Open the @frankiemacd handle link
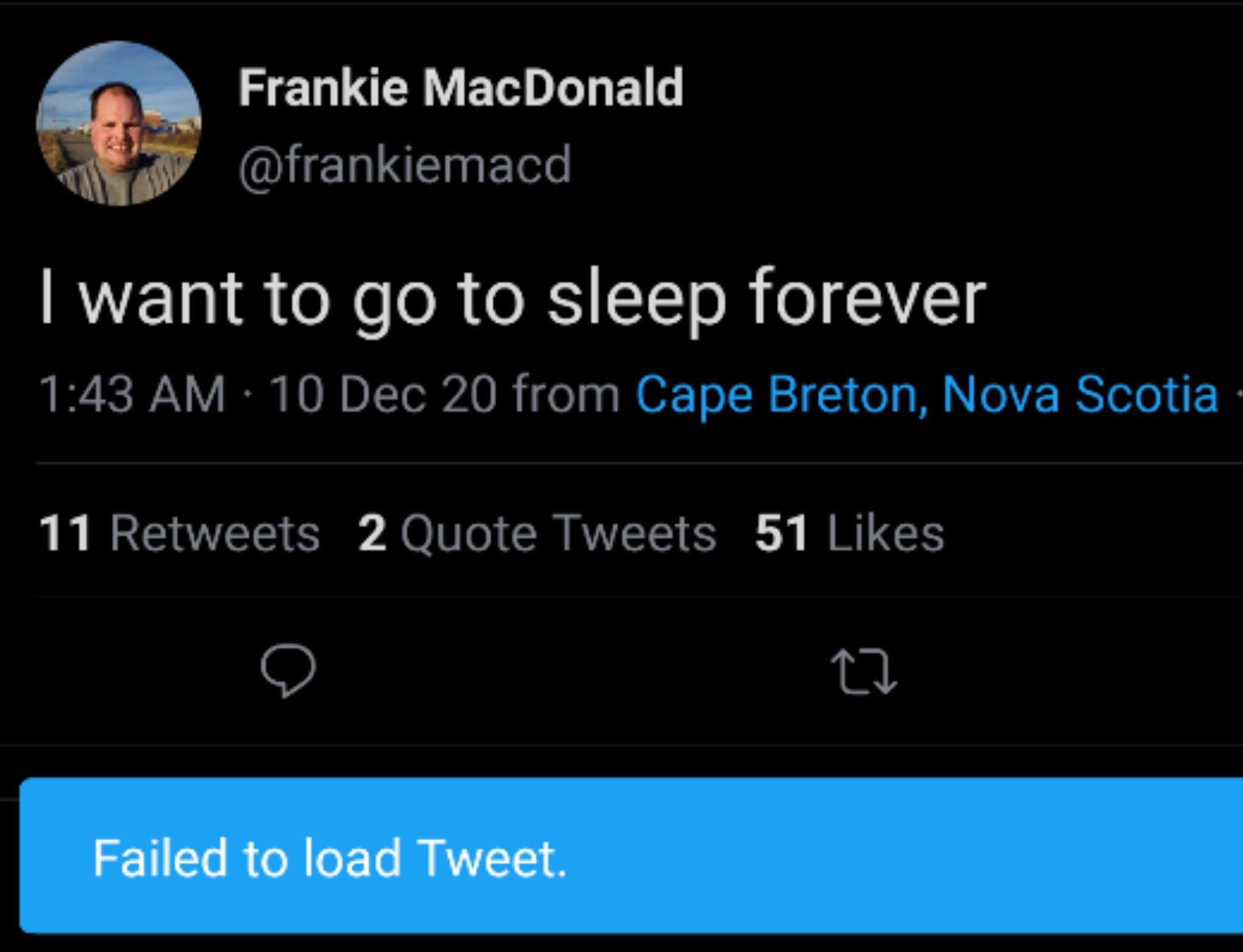Viewport: 1243px width, 952px height. click(405, 165)
